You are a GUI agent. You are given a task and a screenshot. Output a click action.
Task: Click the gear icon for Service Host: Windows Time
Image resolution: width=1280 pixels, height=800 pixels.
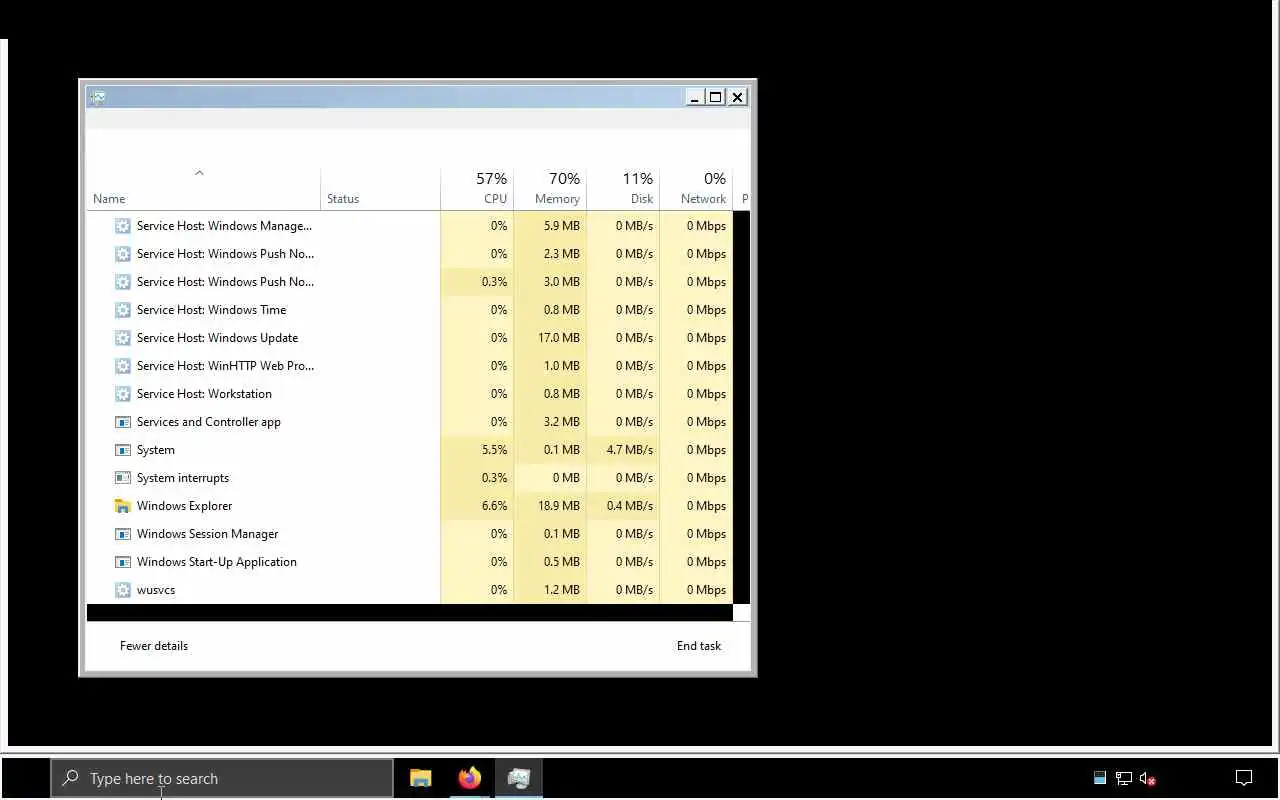[123, 310]
